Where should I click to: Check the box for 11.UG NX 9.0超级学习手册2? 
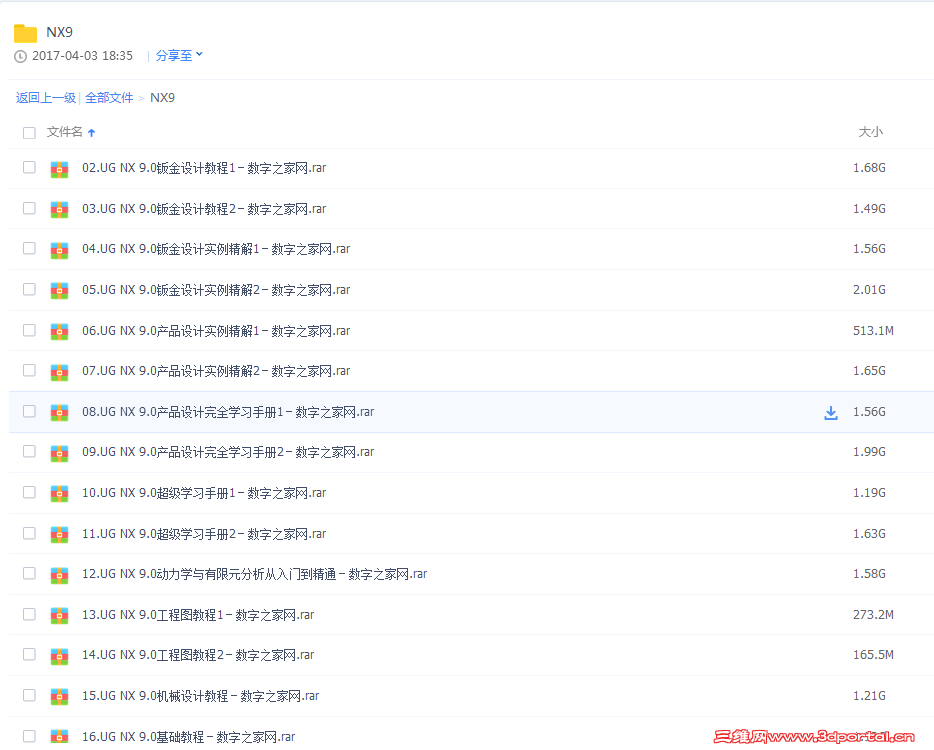point(29,533)
